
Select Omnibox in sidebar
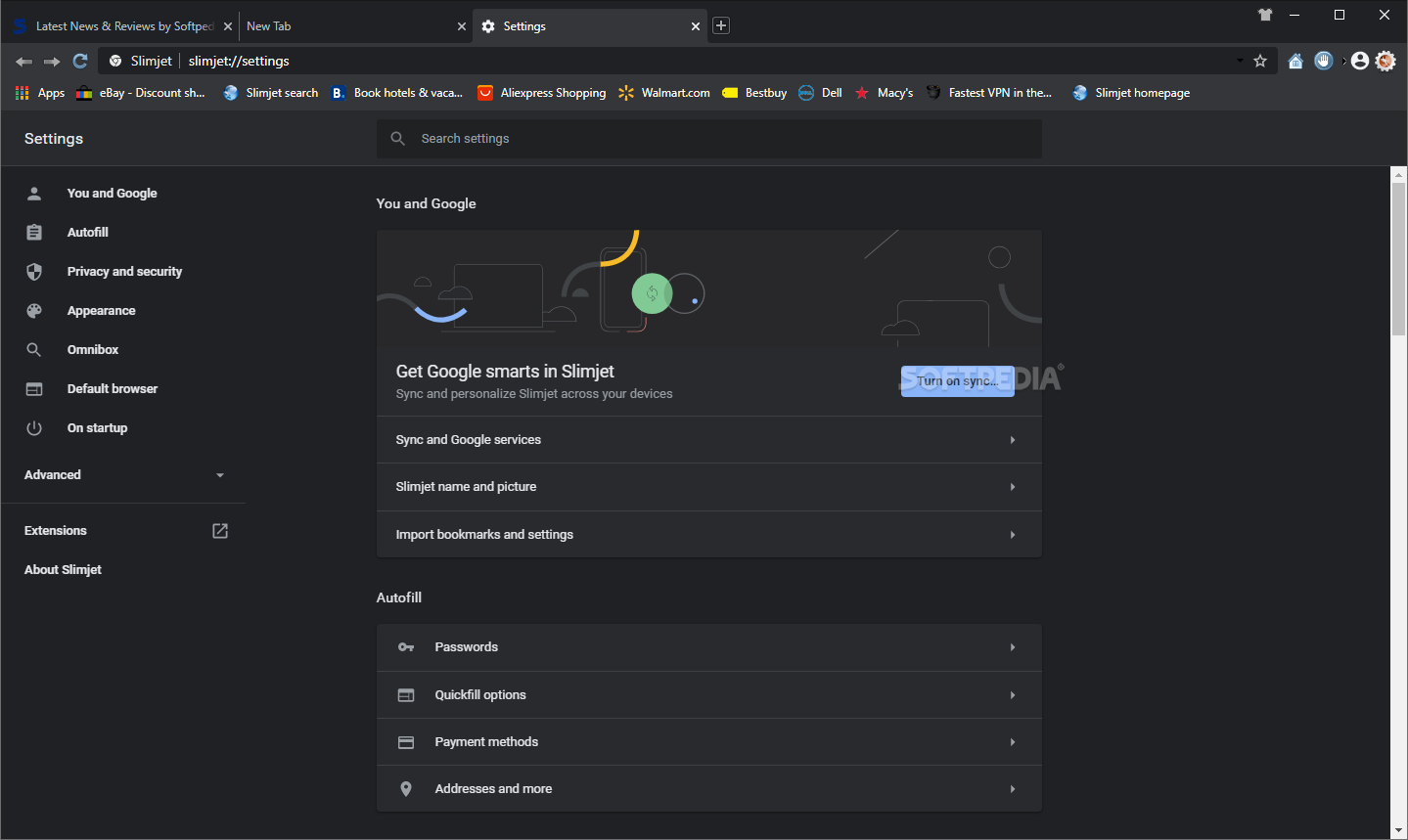pyautogui.click(x=93, y=350)
